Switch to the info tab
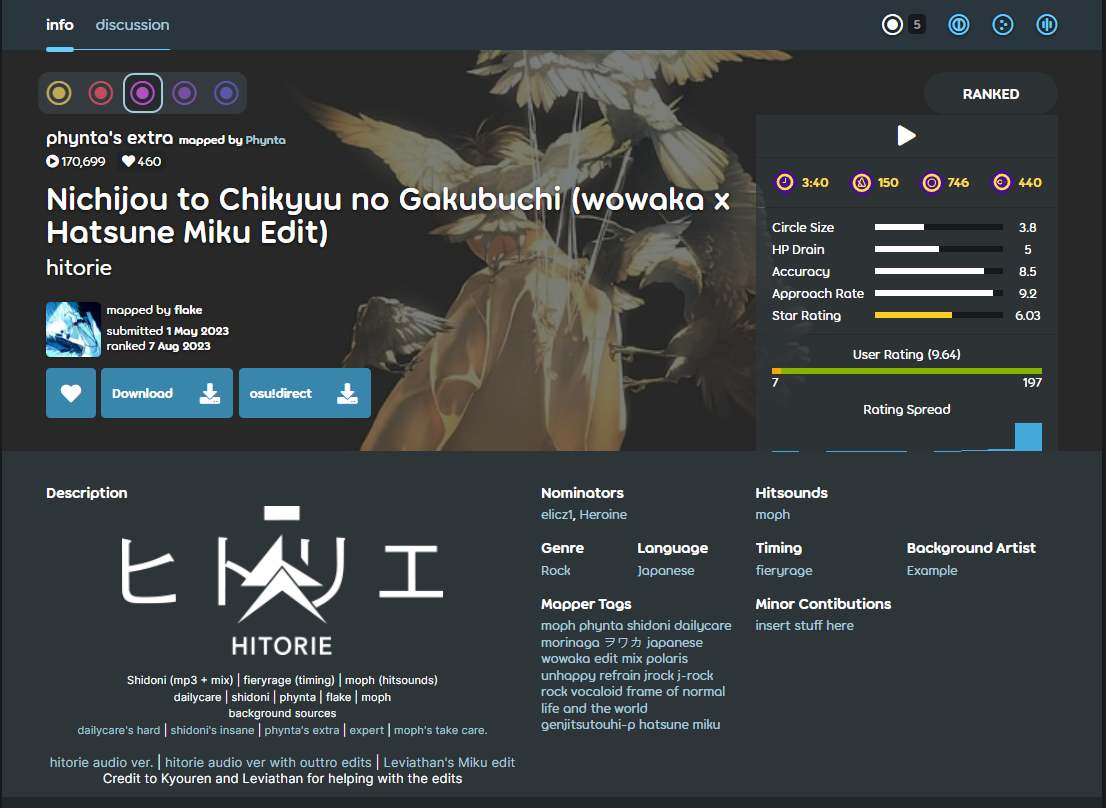The width and height of the screenshot is (1106, 808). tap(60, 25)
